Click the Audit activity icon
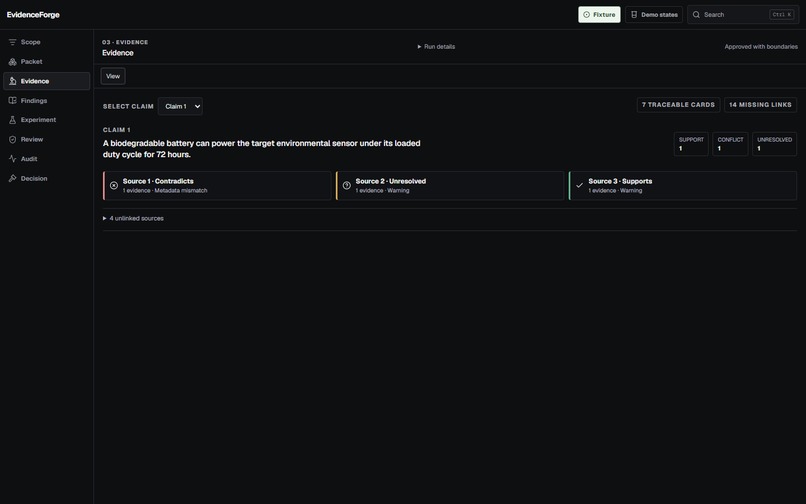This screenshot has height=504, width=806. pyautogui.click(x=12, y=159)
